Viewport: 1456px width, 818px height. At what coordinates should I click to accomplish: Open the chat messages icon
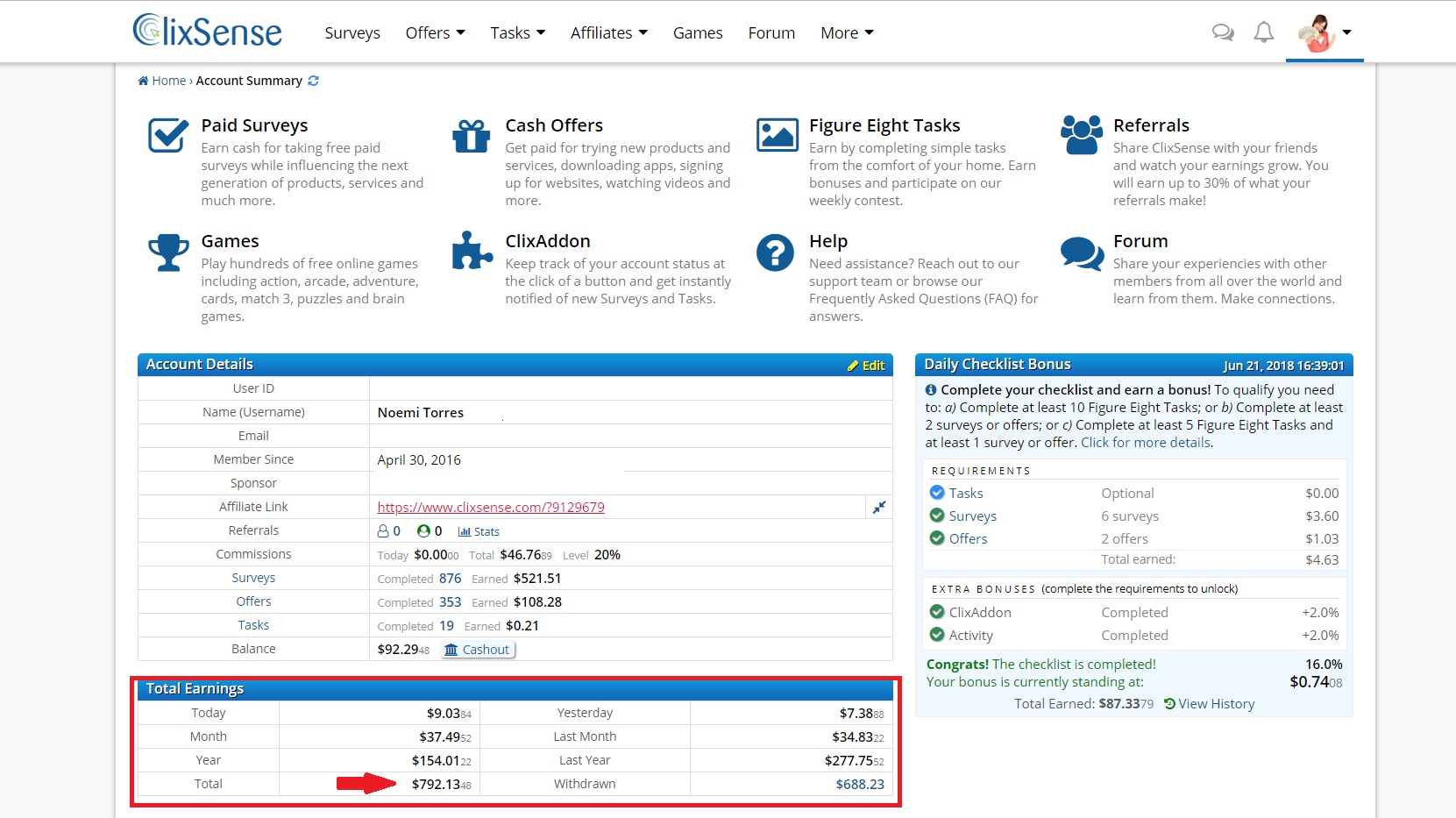click(x=1223, y=33)
